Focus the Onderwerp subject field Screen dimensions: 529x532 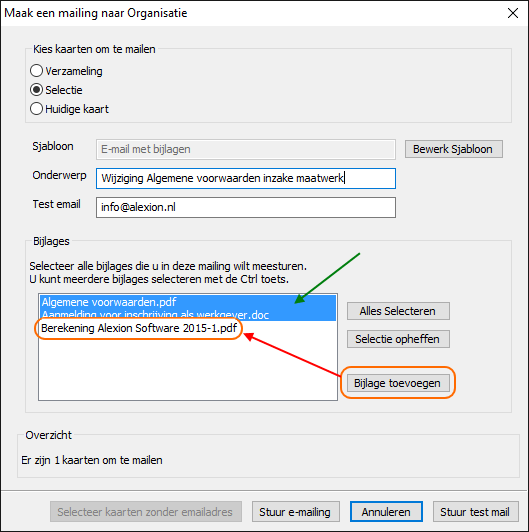(x=246, y=178)
